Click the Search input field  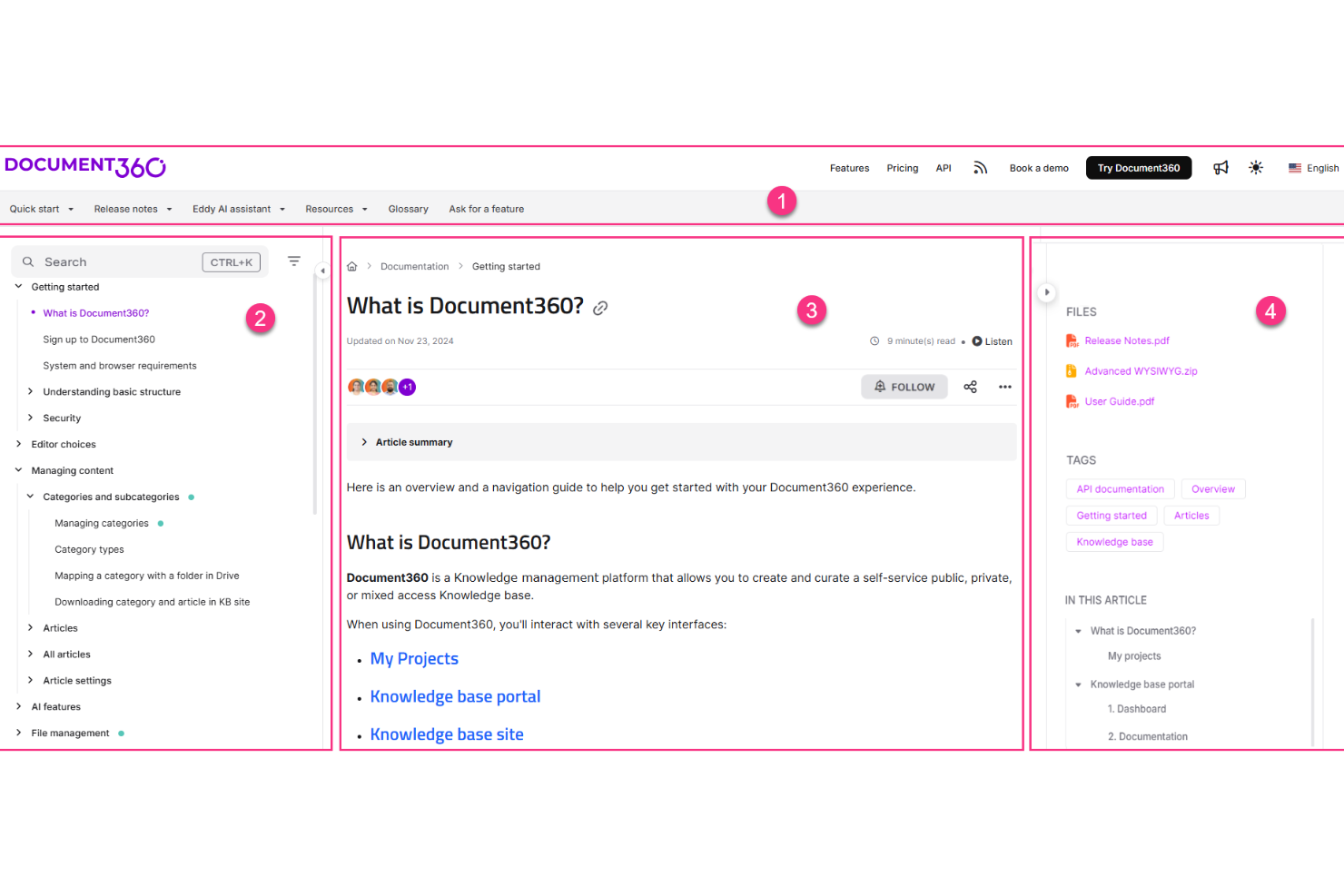click(x=140, y=261)
